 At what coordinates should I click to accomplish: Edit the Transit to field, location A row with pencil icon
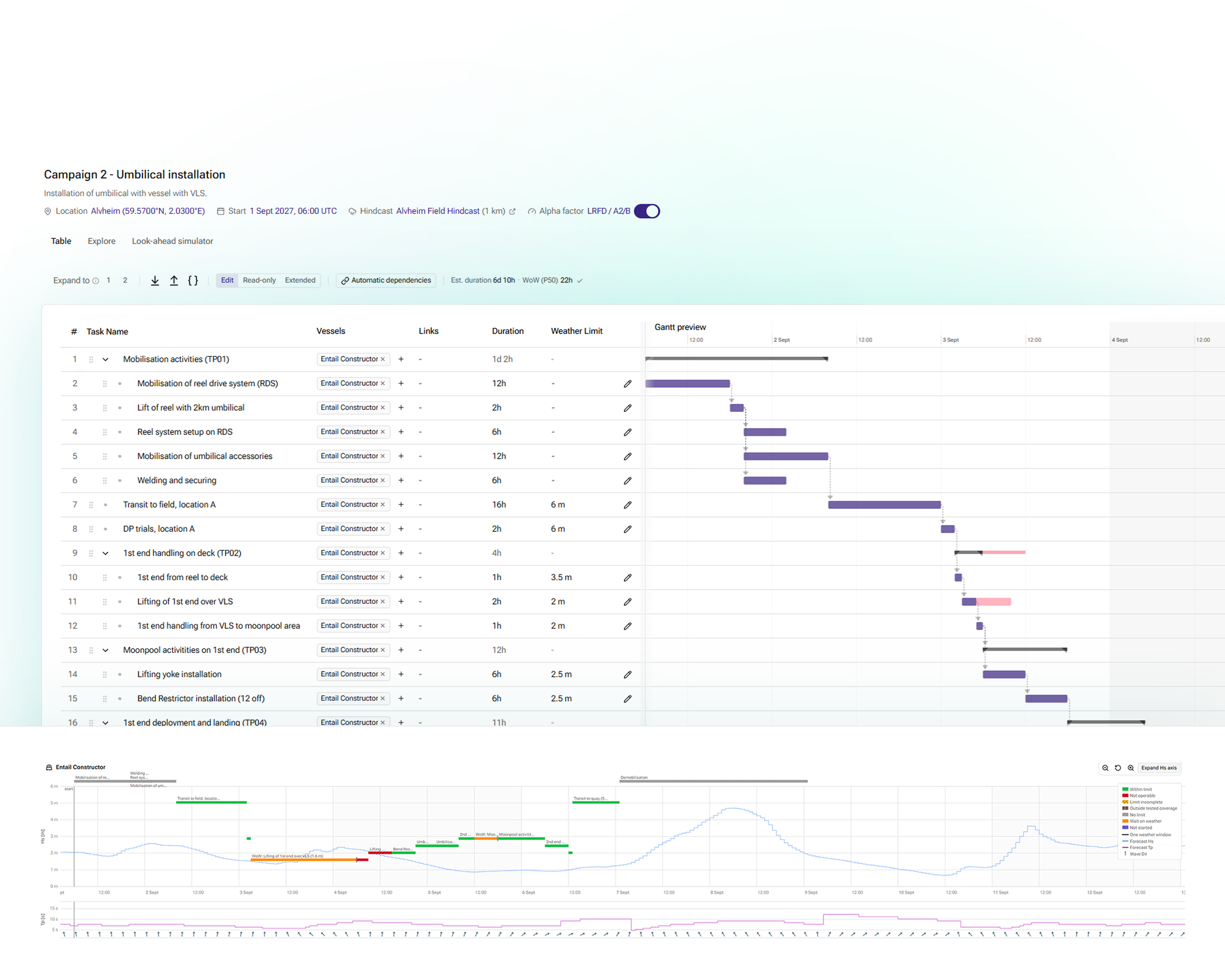pyautogui.click(x=627, y=505)
